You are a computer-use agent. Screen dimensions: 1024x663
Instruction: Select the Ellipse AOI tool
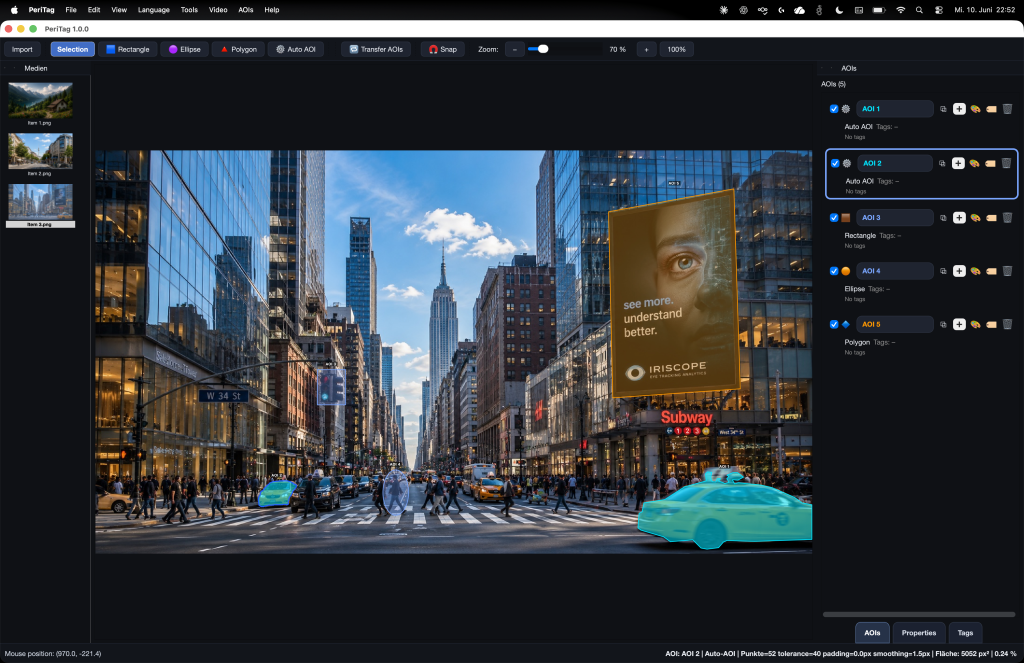tap(185, 49)
